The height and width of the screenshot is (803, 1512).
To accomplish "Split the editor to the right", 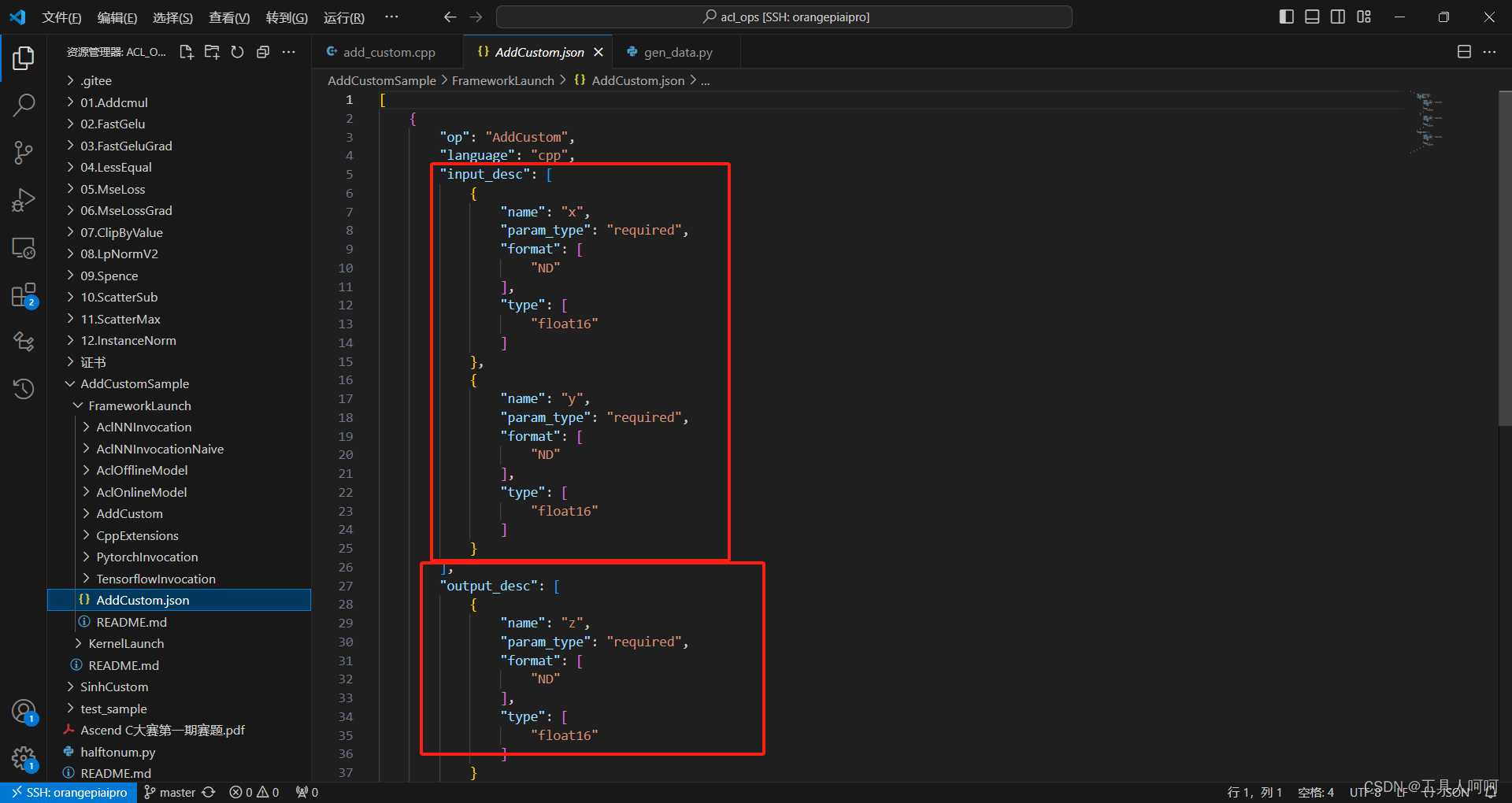I will point(1464,52).
